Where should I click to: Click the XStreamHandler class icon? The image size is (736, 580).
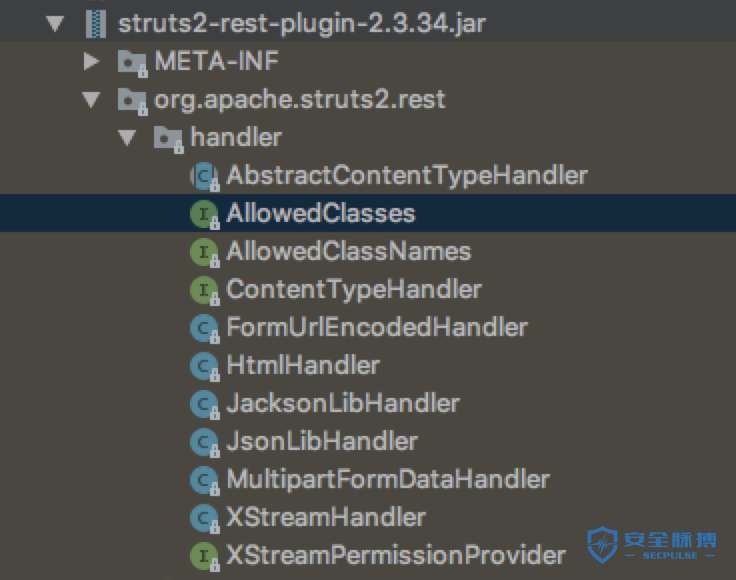(204, 518)
